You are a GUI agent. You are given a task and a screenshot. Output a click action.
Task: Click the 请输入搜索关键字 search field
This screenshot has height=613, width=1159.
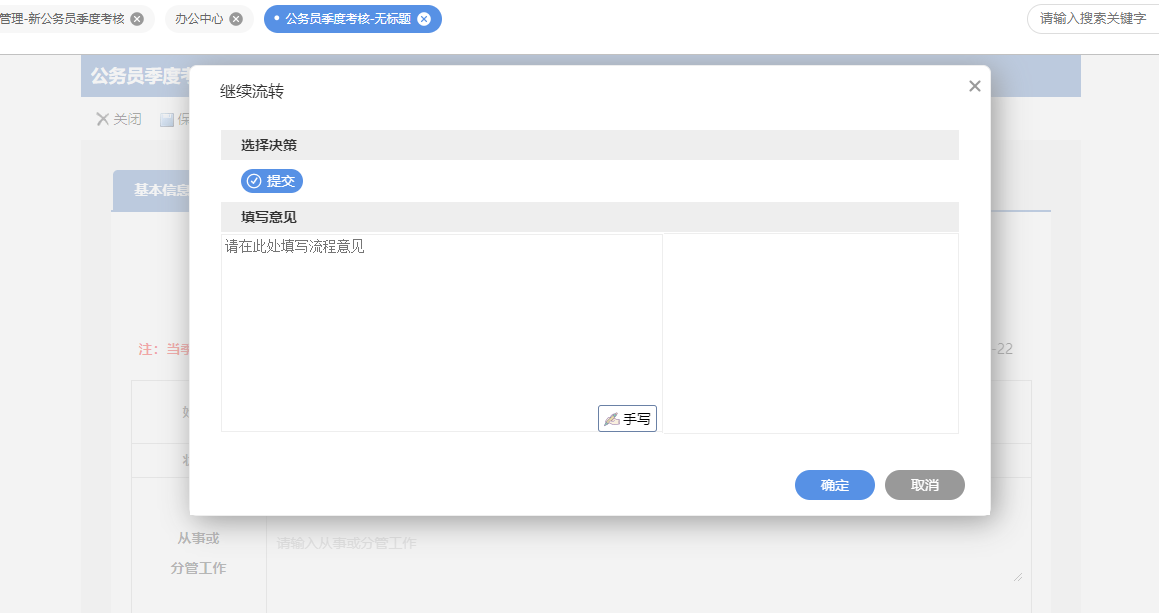point(1092,19)
